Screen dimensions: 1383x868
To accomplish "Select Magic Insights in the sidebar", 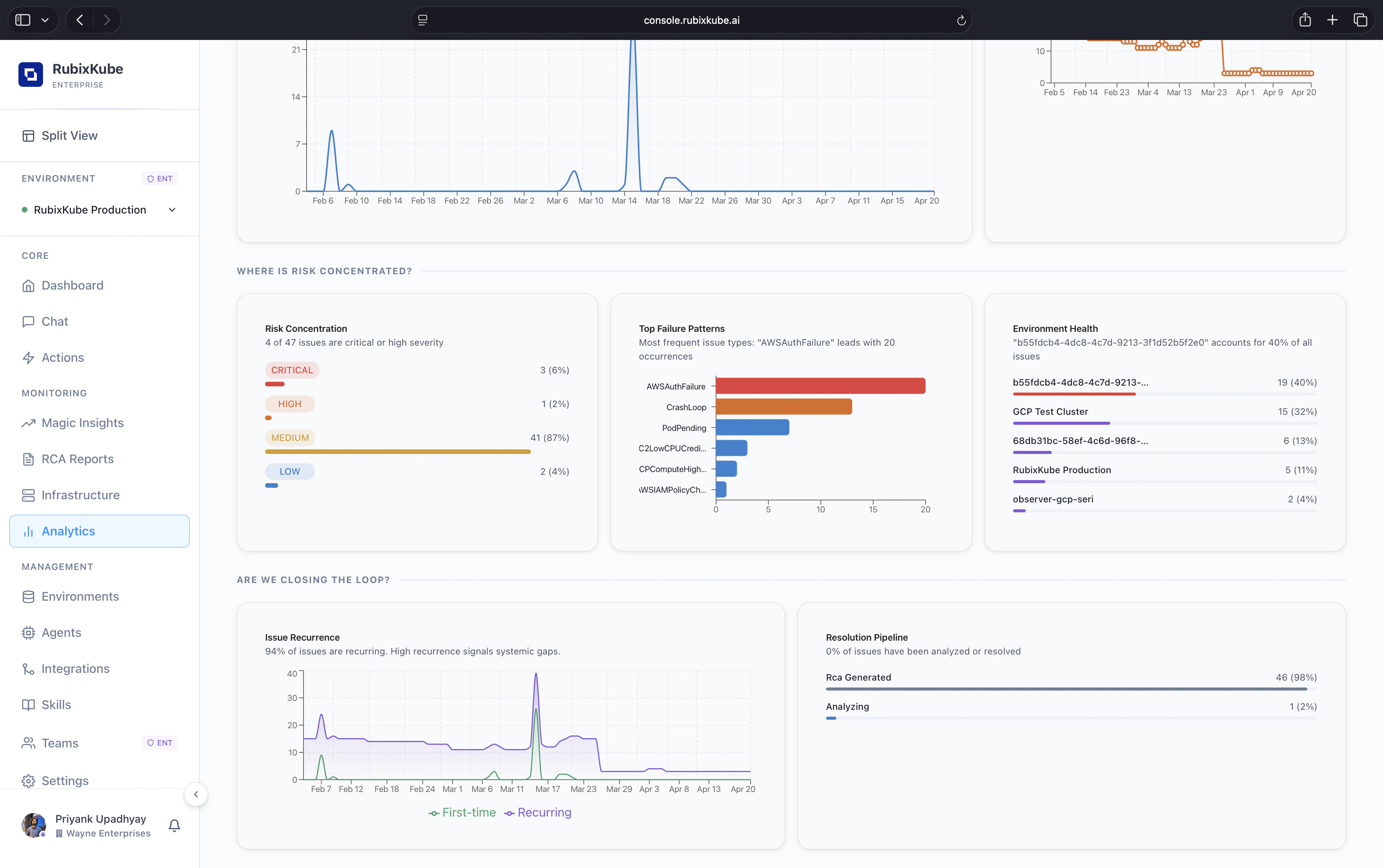I will click(x=82, y=423).
